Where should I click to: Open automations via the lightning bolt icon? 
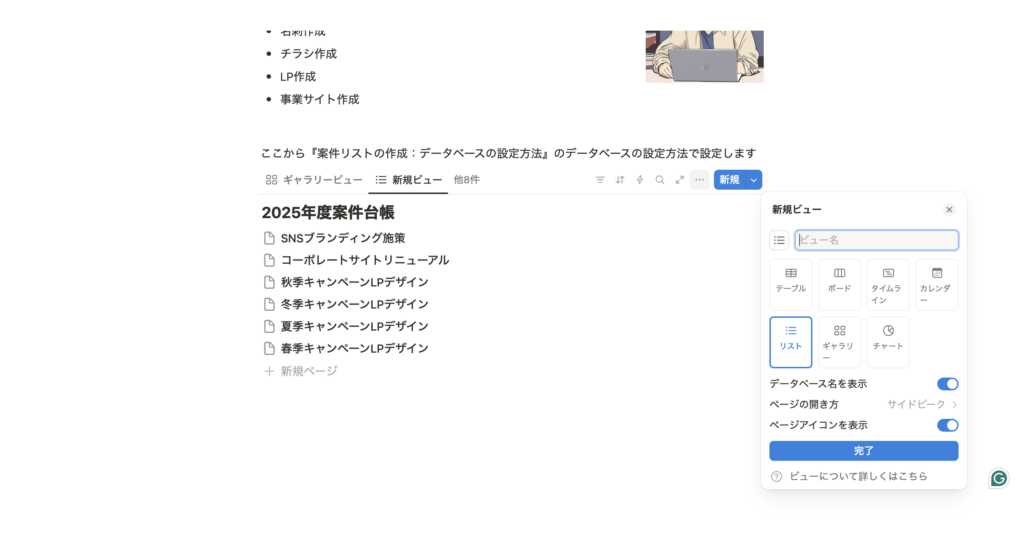(x=640, y=180)
